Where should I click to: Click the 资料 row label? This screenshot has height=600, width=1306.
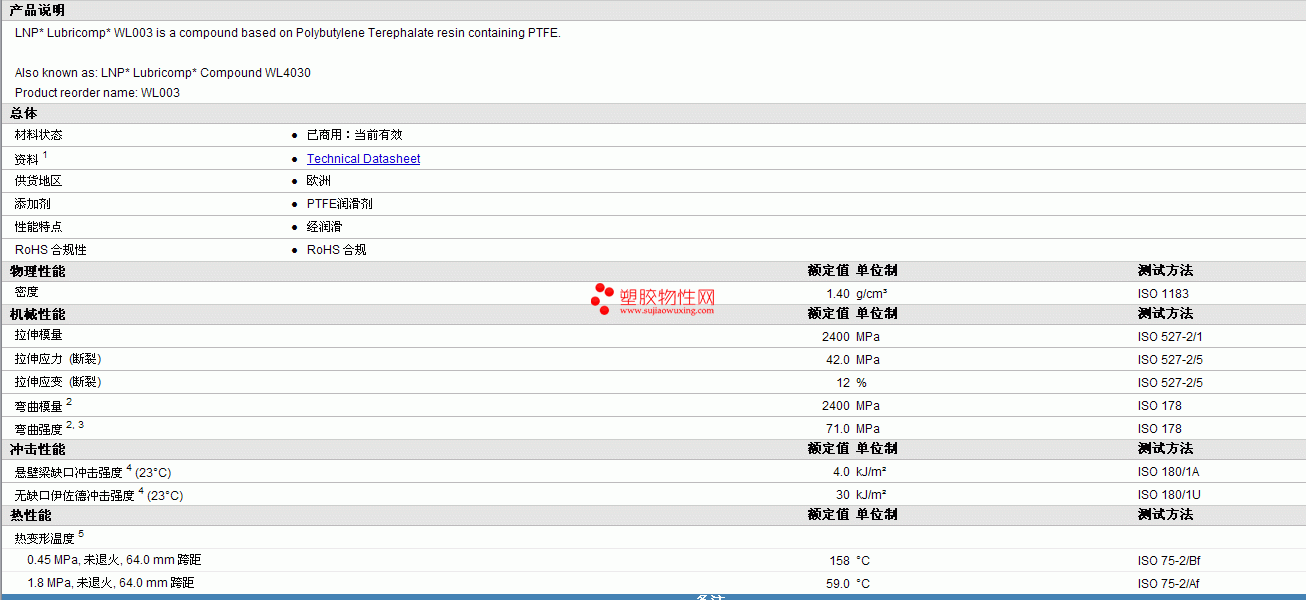point(27,159)
